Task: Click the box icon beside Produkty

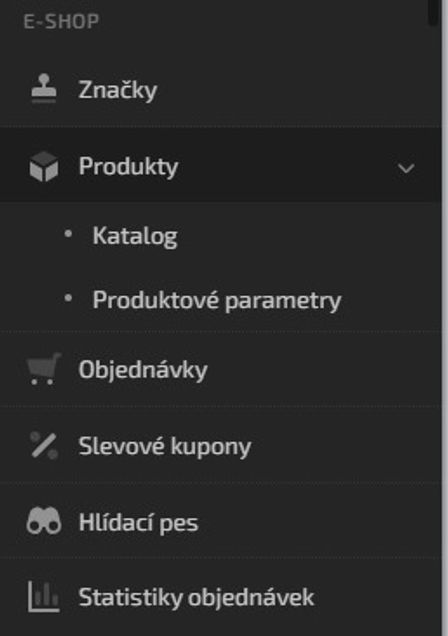Action: coord(44,166)
